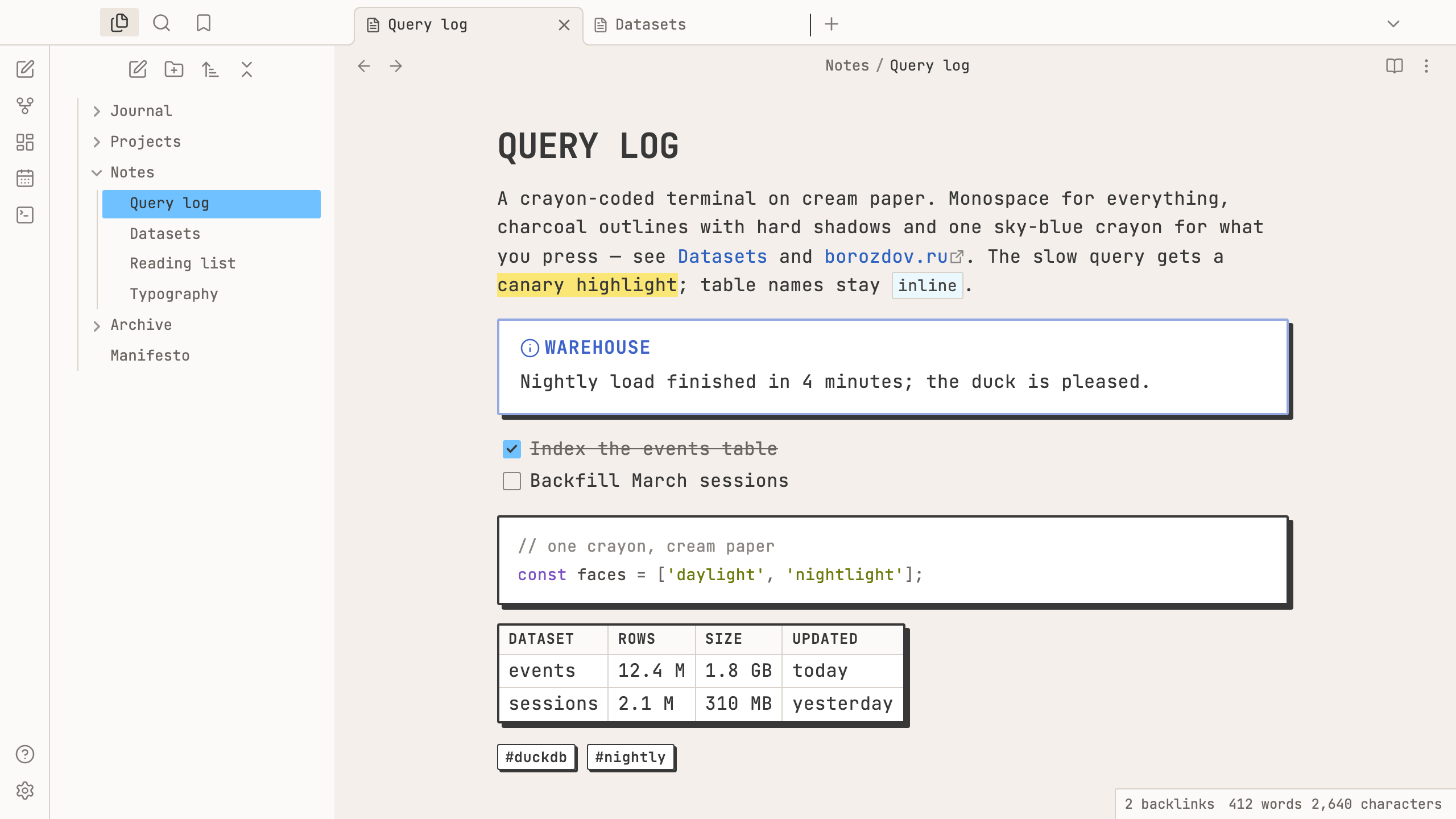Viewport: 1456px width, 819px height.
Task: Open the search panel icon
Action: (162, 23)
